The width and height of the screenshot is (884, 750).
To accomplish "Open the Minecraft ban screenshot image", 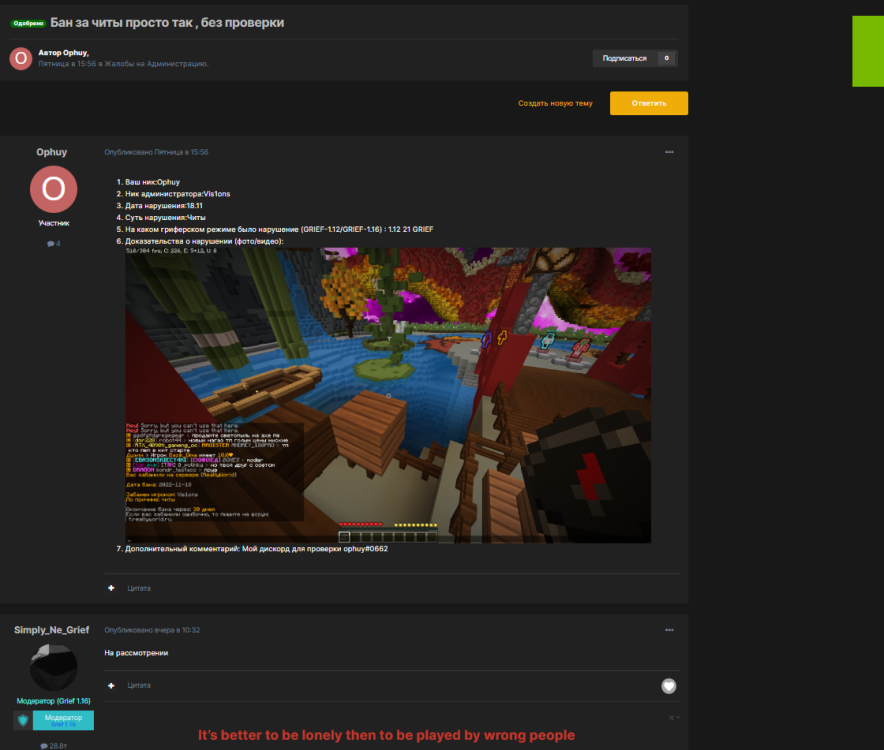I will point(388,395).
